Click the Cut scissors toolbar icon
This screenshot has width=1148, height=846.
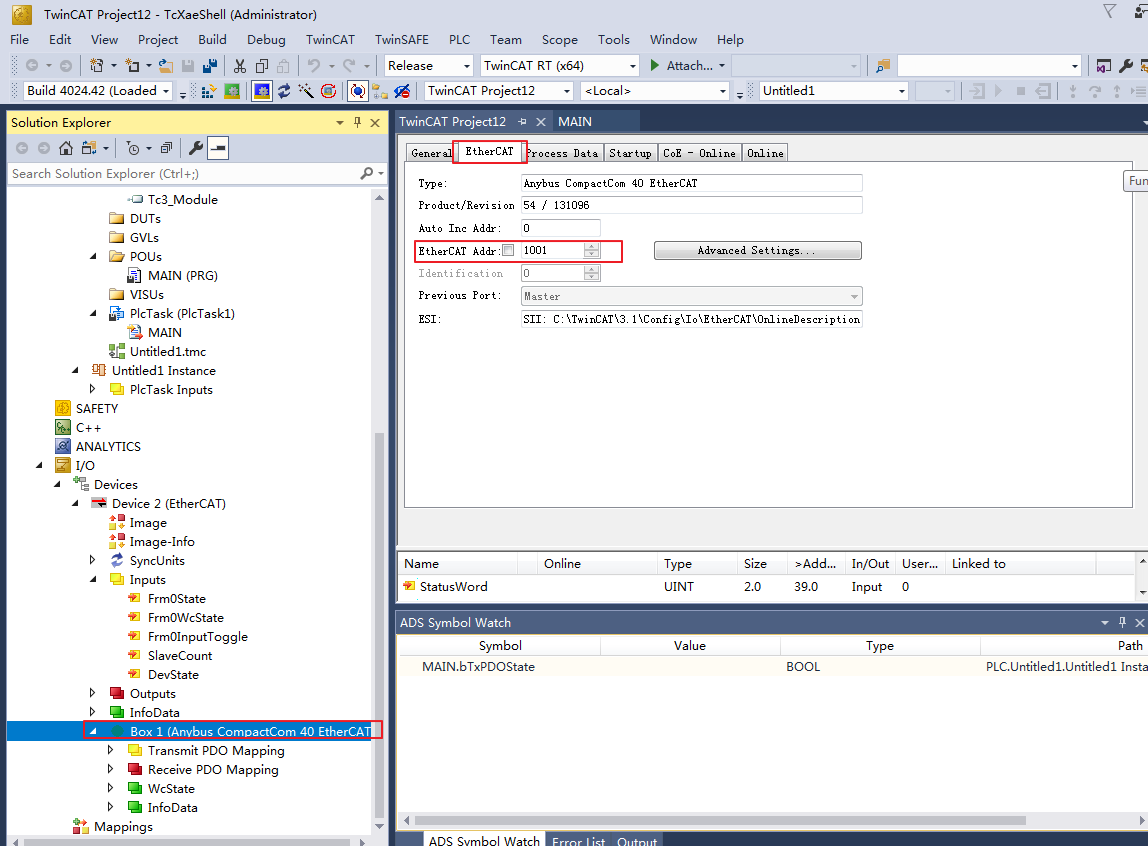[239, 66]
